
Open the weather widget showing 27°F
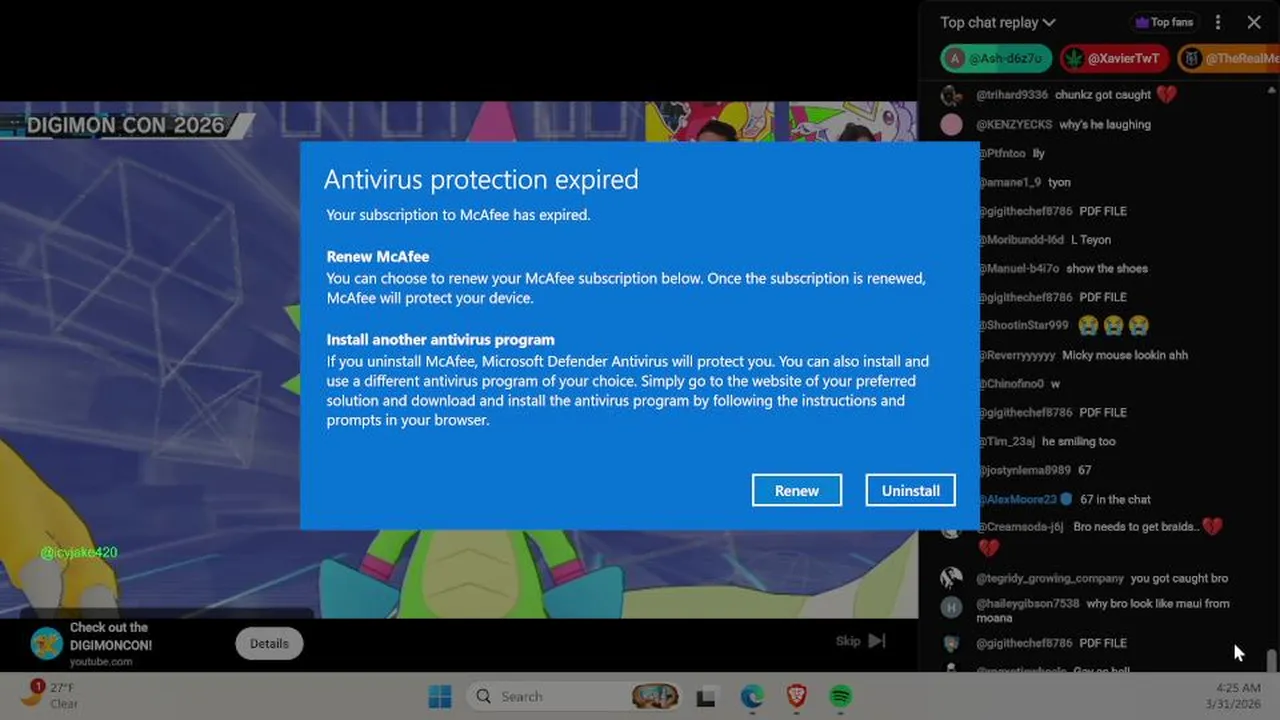click(50, 695)
